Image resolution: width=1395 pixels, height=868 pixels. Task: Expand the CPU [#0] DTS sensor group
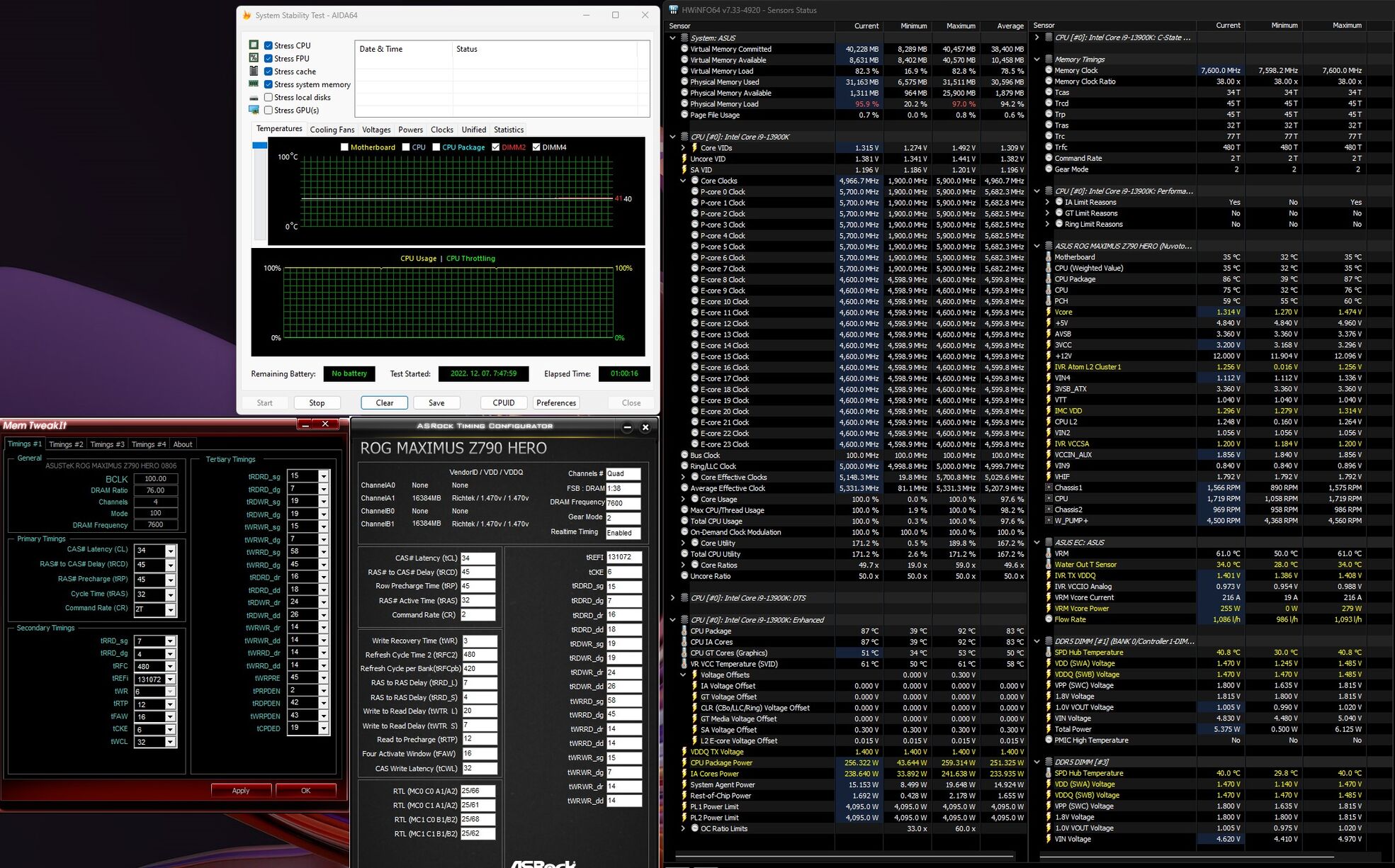672,597
